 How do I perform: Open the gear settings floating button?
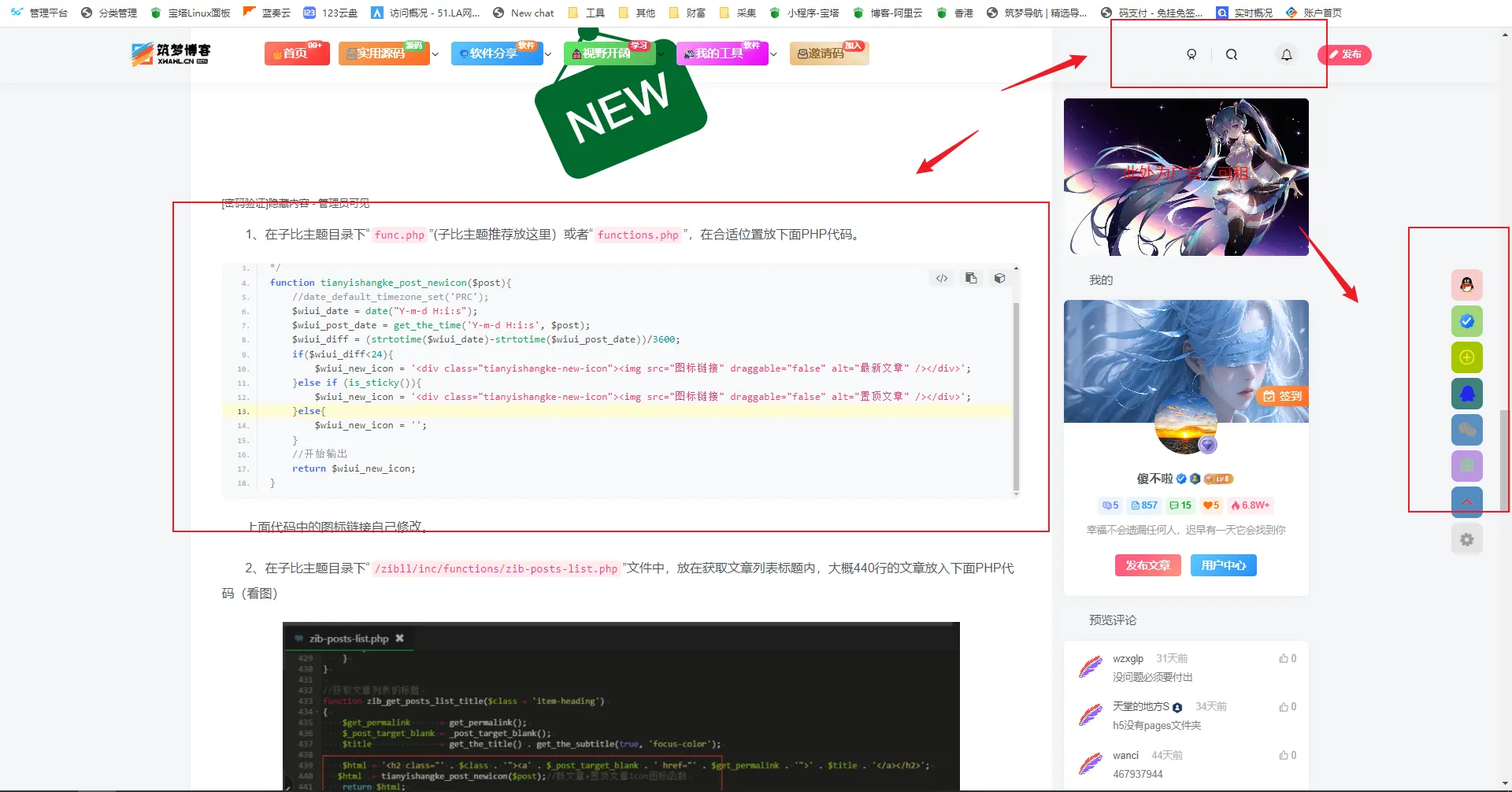click(x=1466, y=539)
